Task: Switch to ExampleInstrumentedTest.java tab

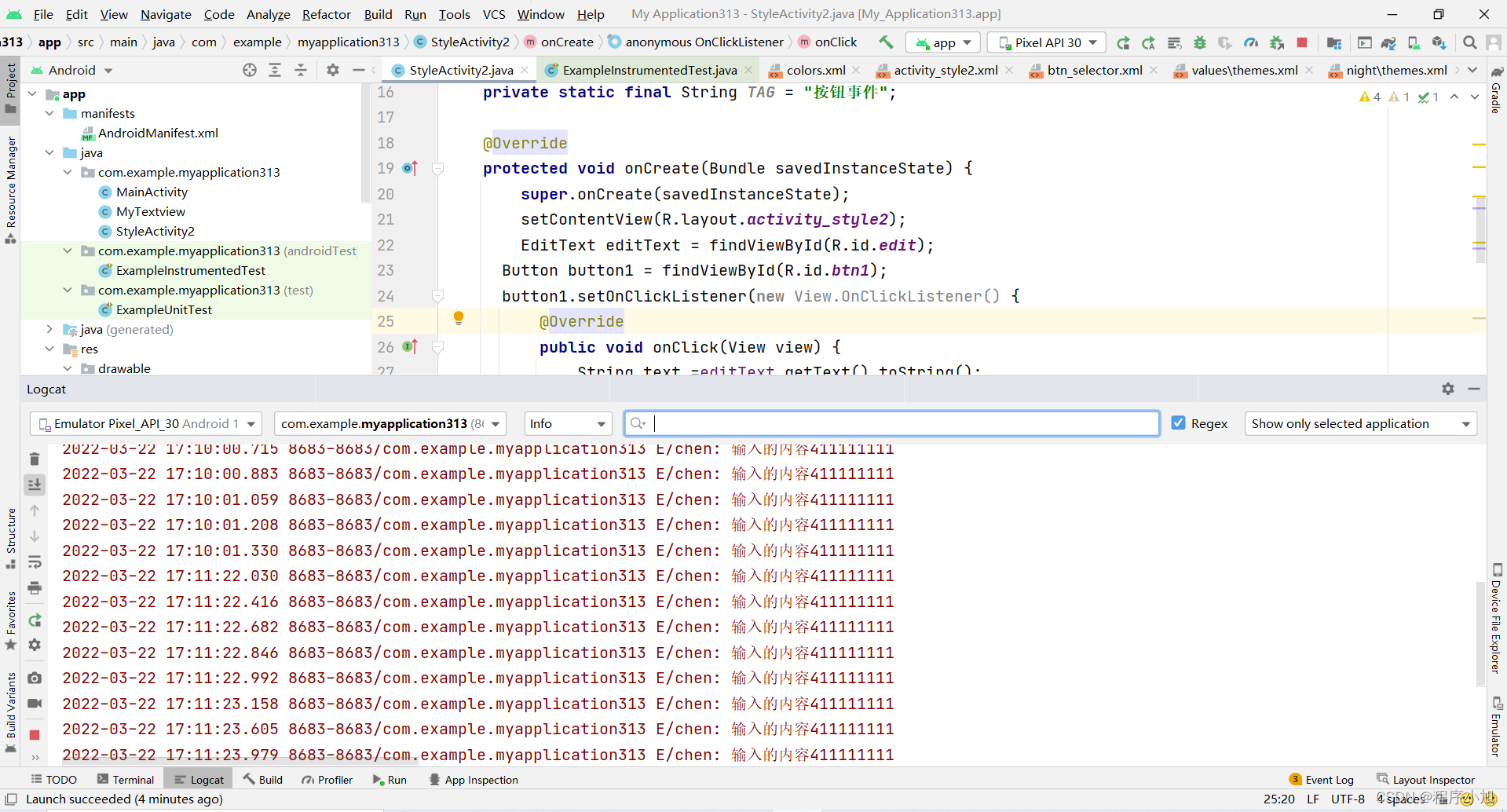Action: (649, 70)
